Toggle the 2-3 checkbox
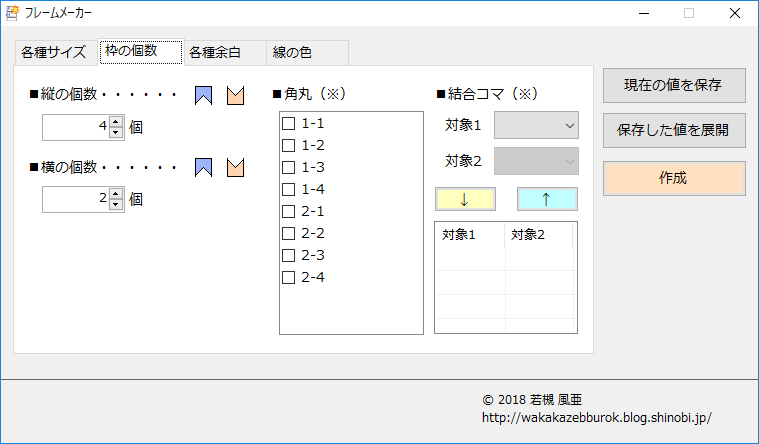 [289, 256]
